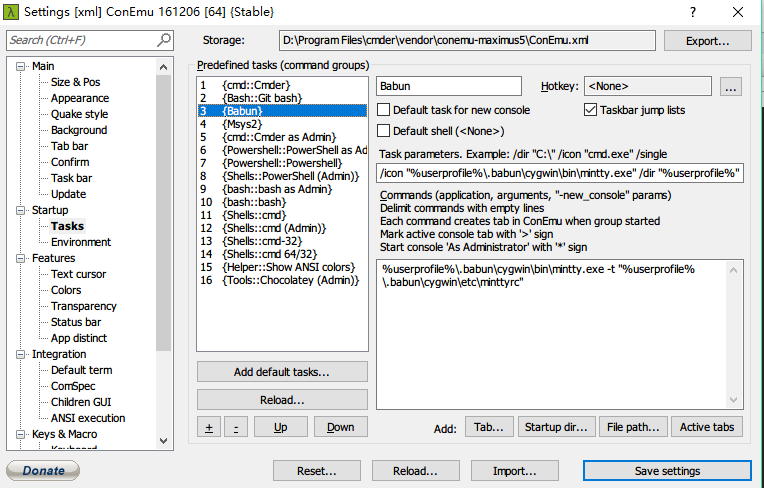Click the Export... button

(x=707, y=41)
